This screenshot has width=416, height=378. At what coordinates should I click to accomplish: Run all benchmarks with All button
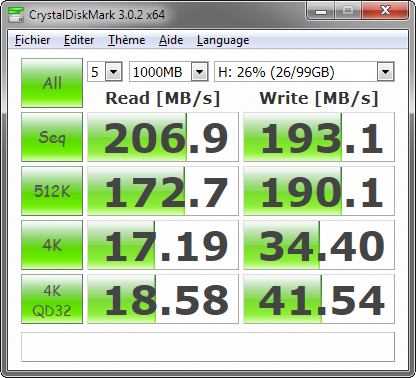point(52,83)
